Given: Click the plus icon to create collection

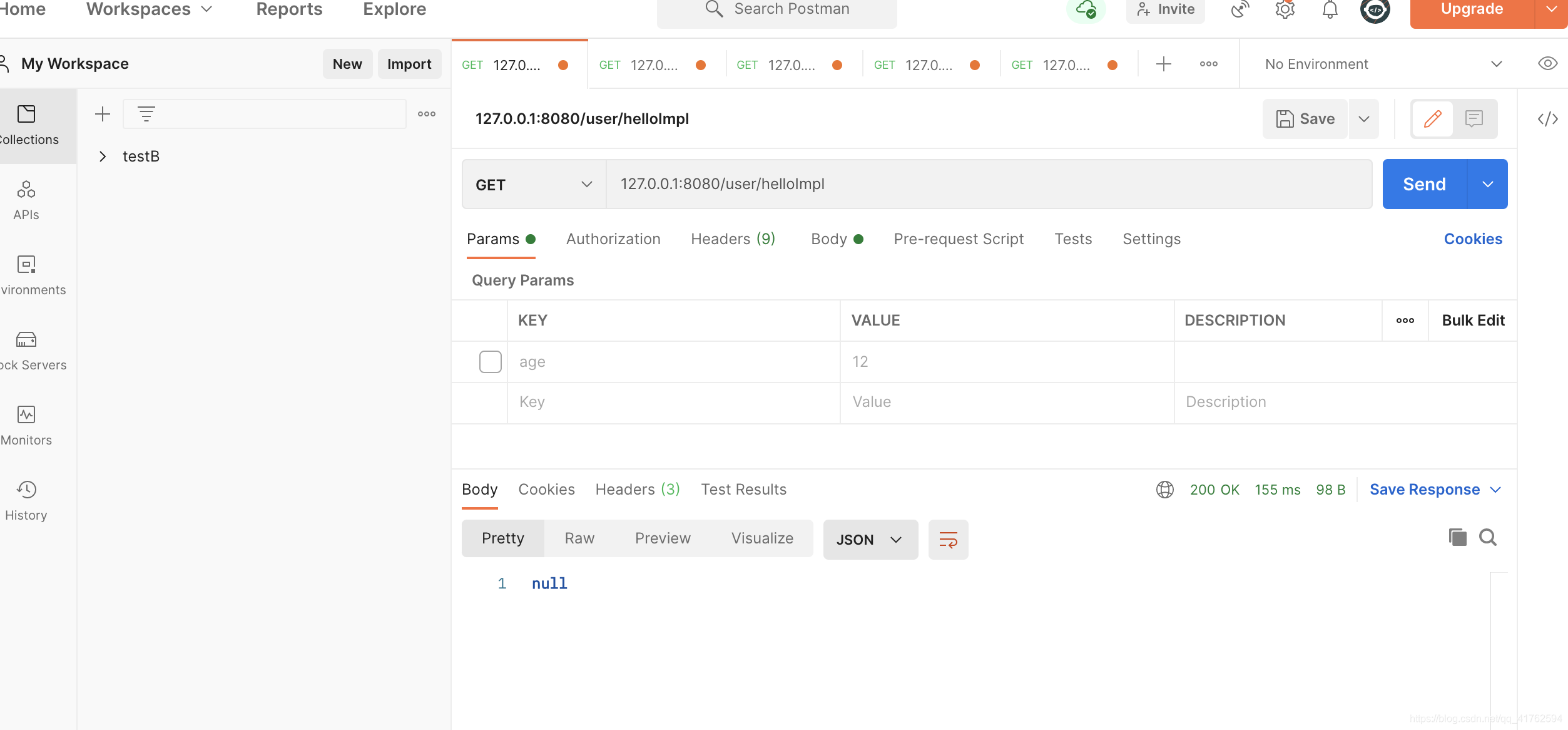Looking at the screenshot, I should point(103,114).
